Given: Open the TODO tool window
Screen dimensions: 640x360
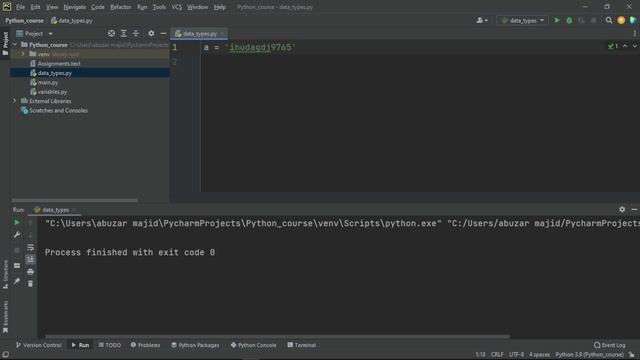Looking at the screenshot, I should point(109,345).
